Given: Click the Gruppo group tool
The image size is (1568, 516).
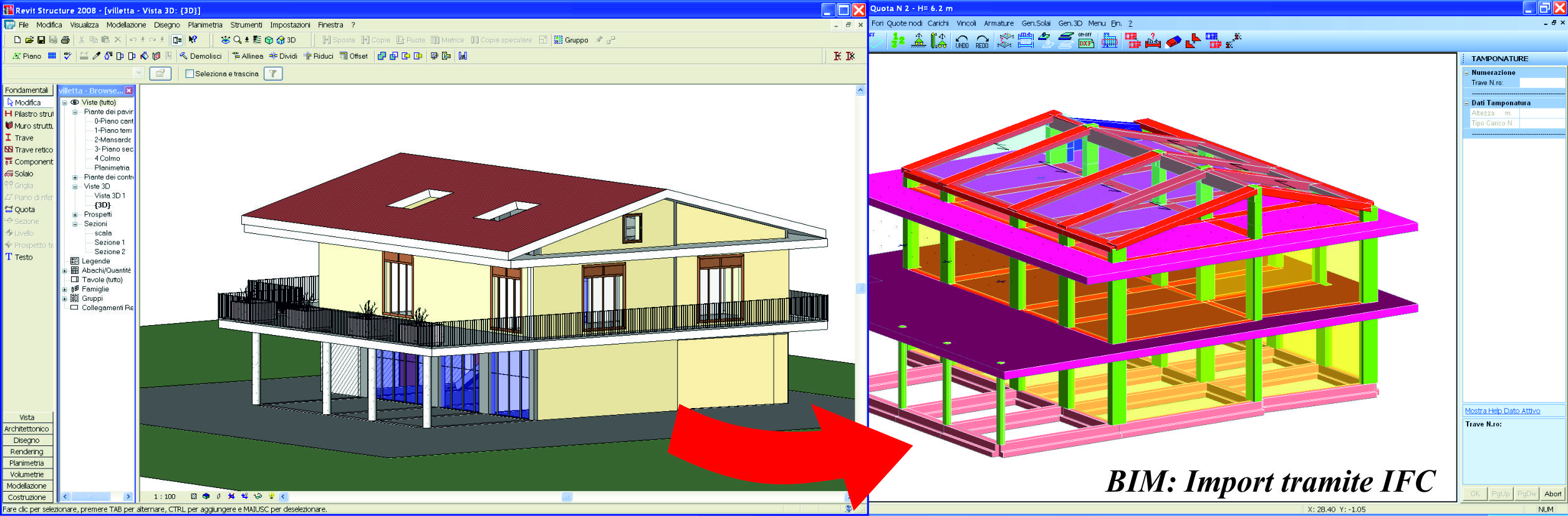Looking at the screenshot, I should (571, 40).
